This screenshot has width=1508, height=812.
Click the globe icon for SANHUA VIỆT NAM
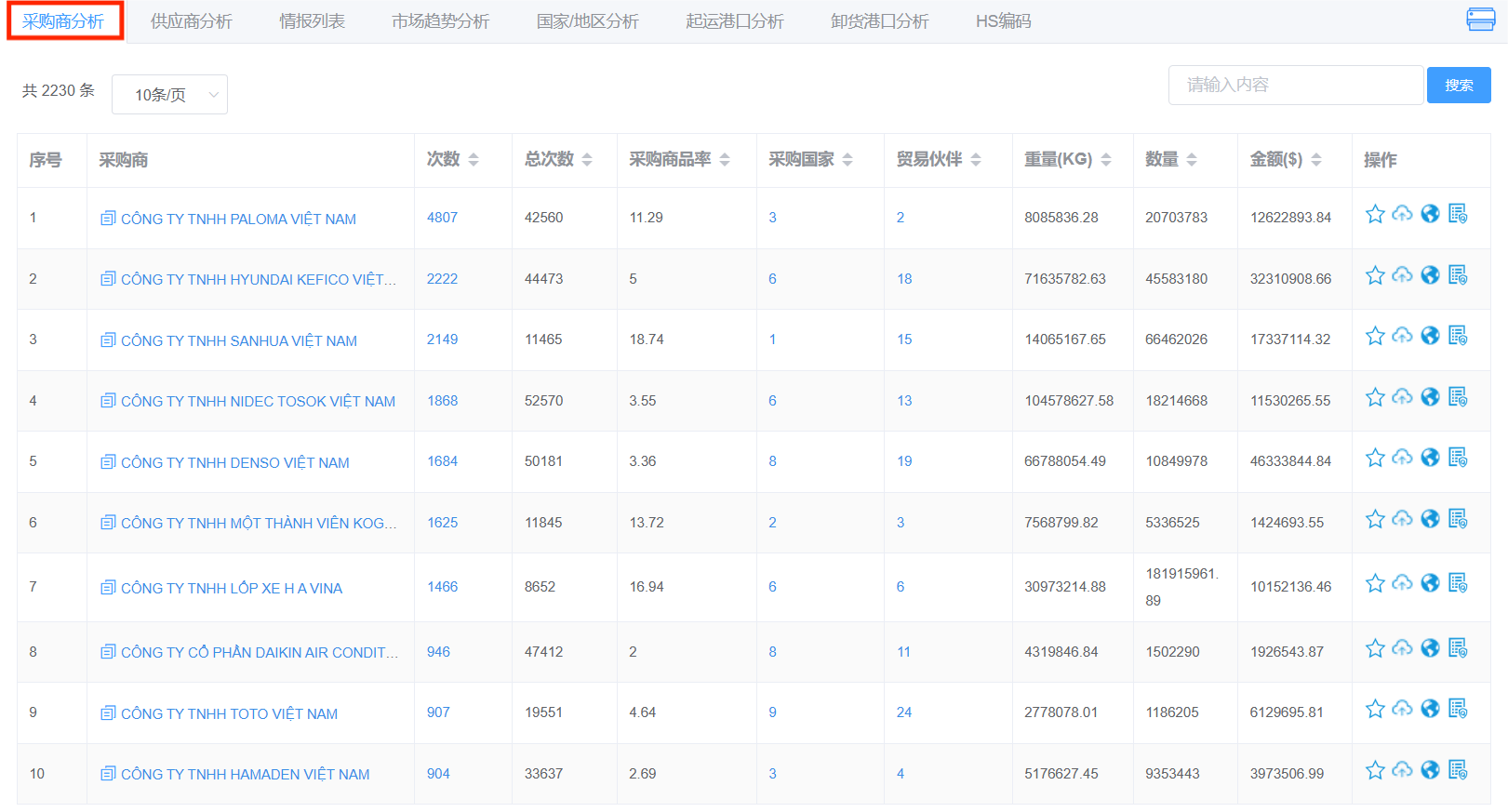point(1431,336)
